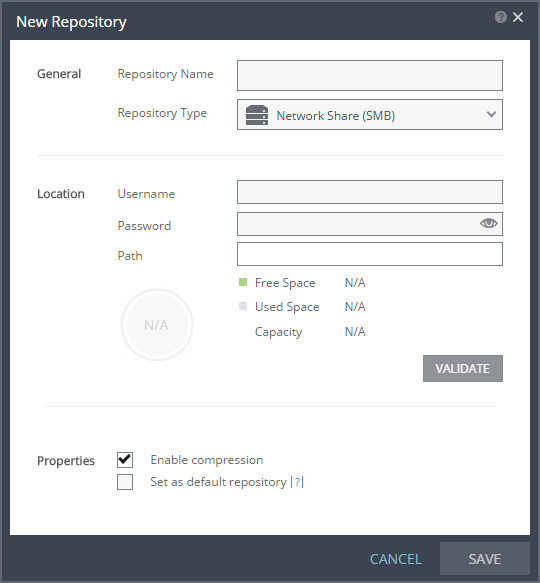Open the Repository Type dropdown

pos(370,115)
